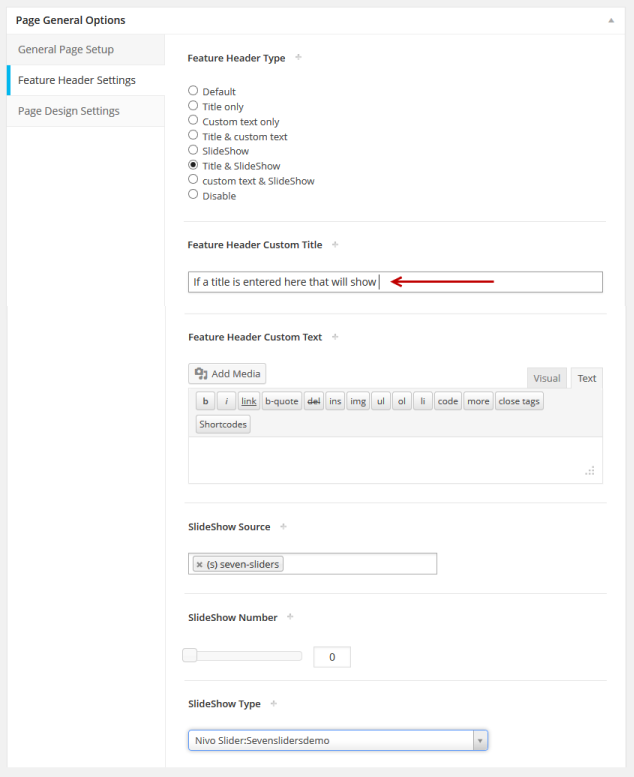Select the Disable radio option

(193, 195)
